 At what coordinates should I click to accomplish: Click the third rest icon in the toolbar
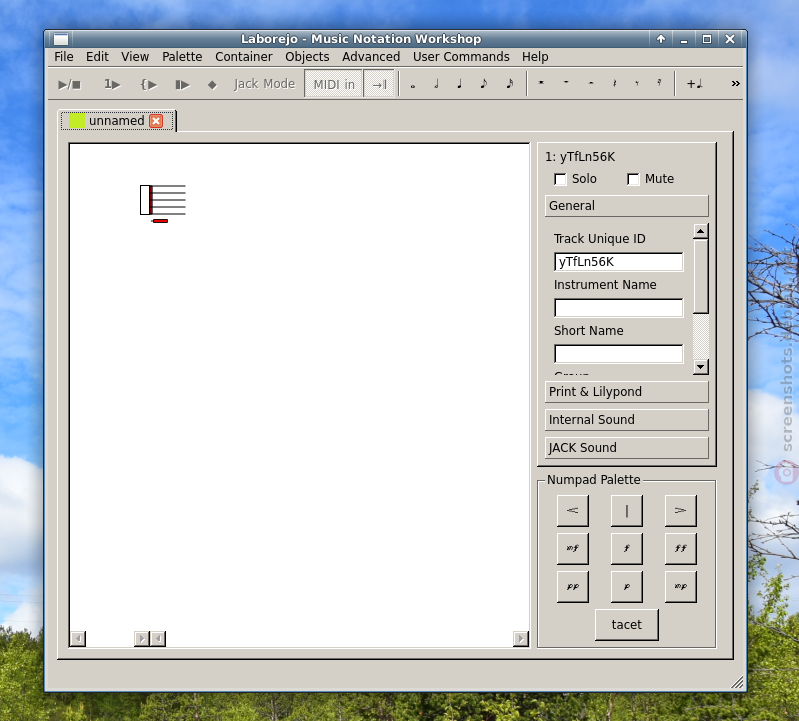591,83
